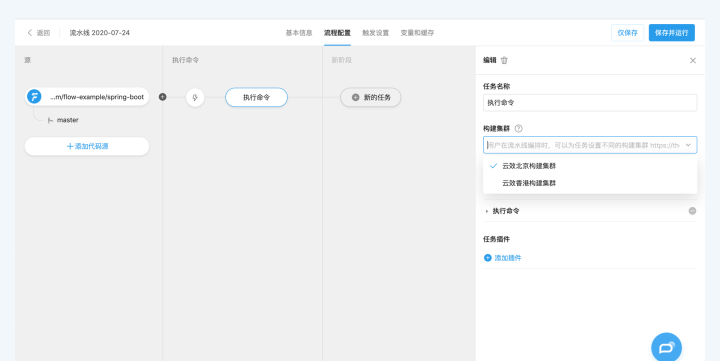720x361 pixels.
Task: Remove 执行命令 step with minus icon
Action: (692, 211)
